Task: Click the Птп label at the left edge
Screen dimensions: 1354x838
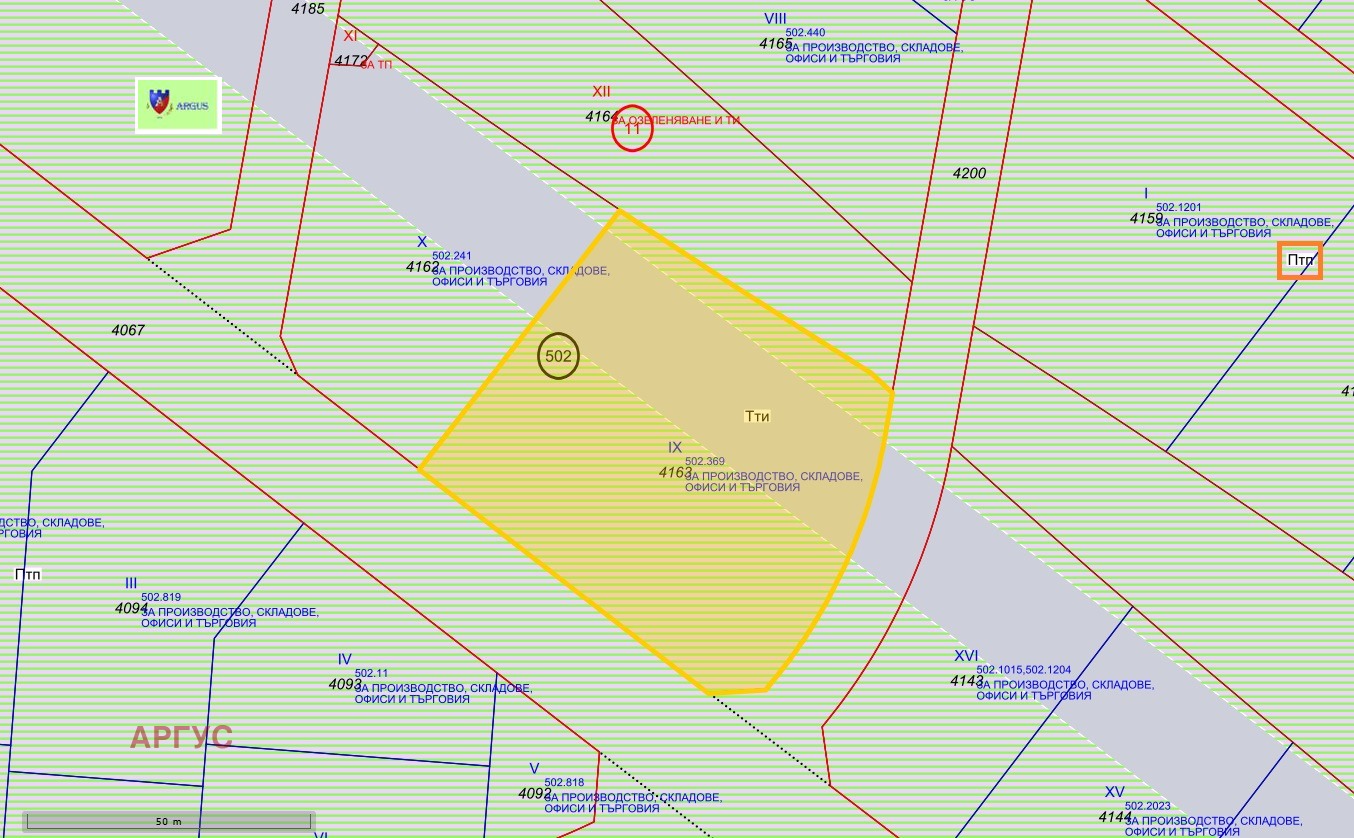Action: pos(28,574)
